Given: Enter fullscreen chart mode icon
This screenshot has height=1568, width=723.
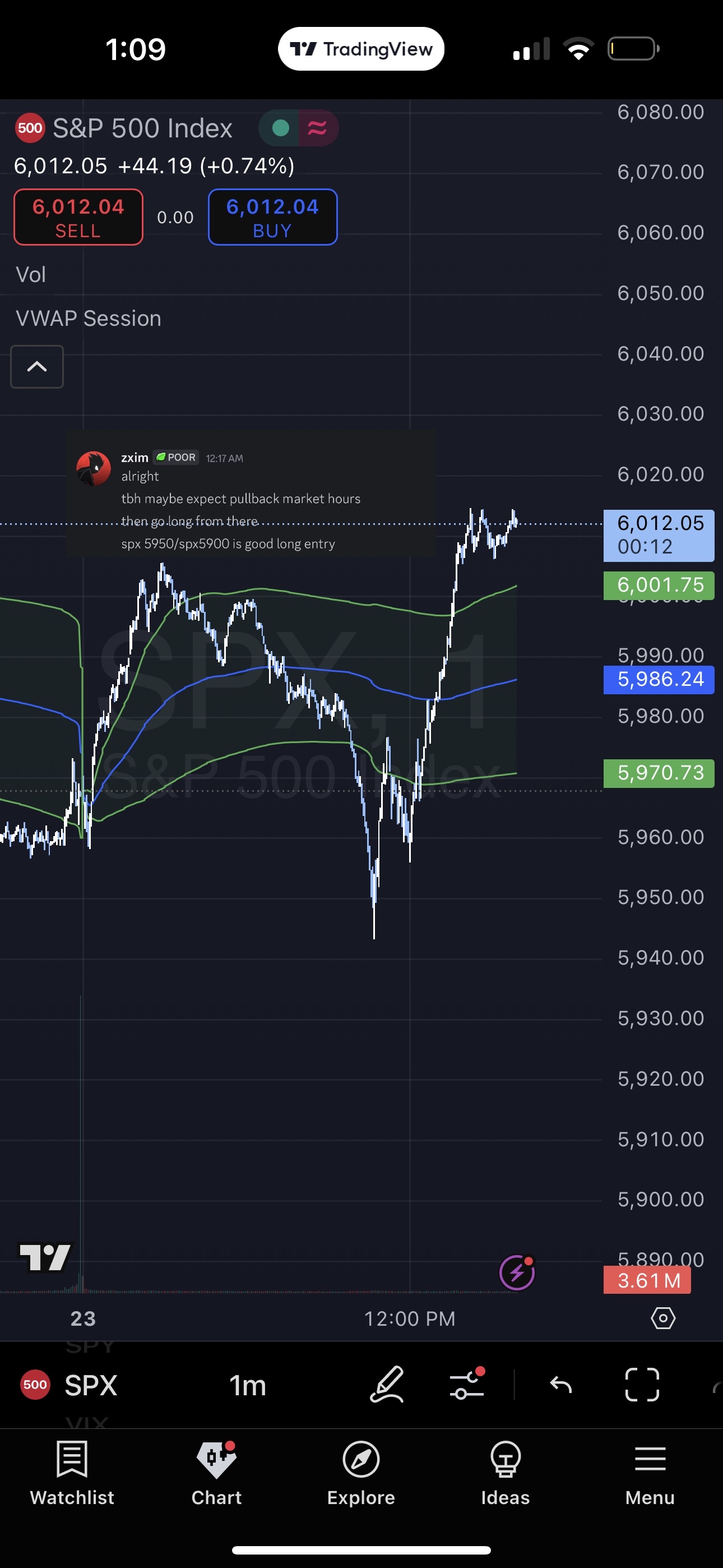Looking at the screenshot, I should (642, 1385).
